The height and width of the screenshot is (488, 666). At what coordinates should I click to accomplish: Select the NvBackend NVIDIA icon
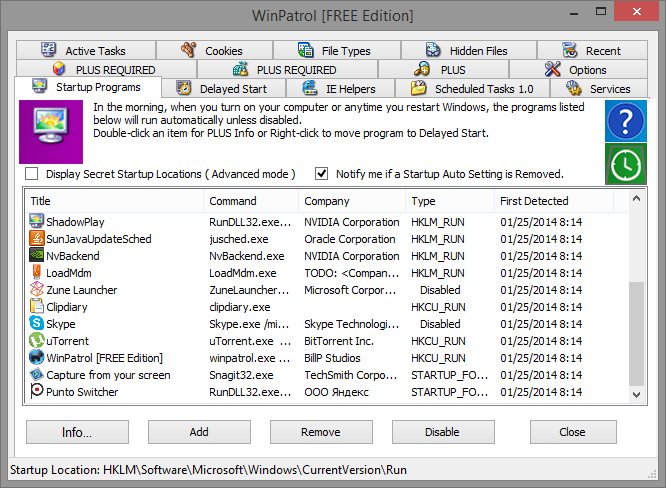[37, 255]
